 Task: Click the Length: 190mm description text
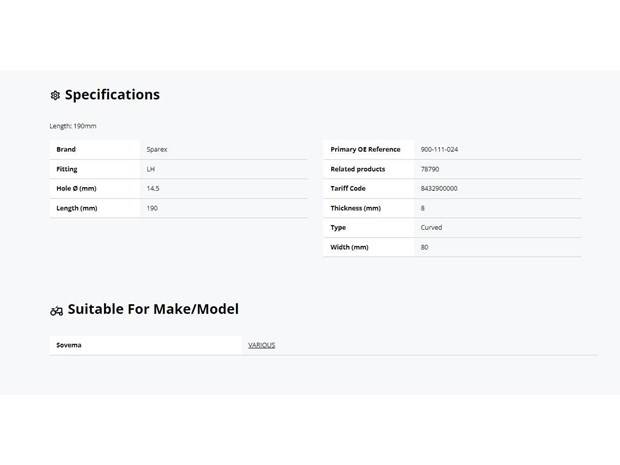pyautogui.click(x=73, y=126)
